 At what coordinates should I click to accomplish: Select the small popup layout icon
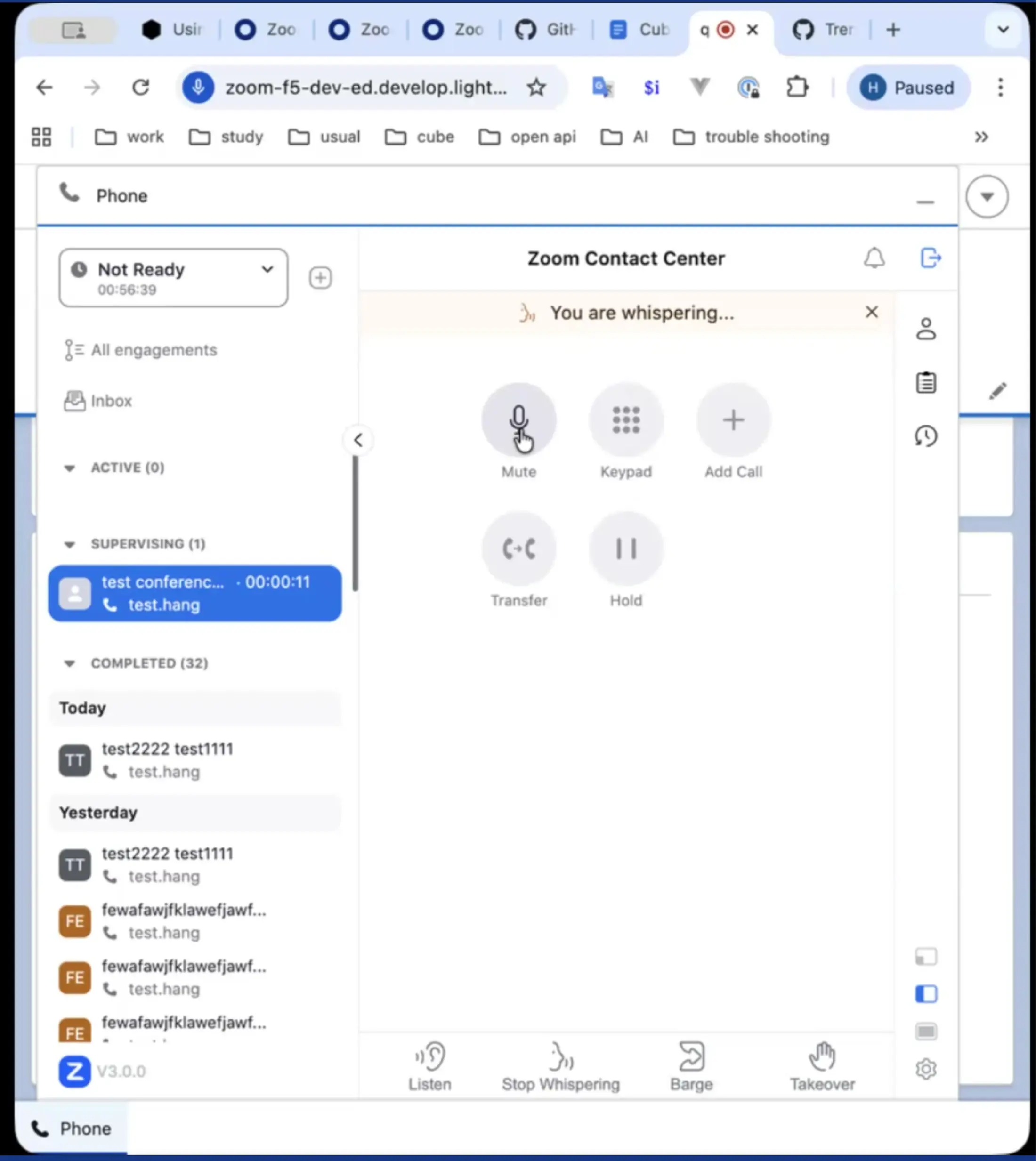(926, 957)
